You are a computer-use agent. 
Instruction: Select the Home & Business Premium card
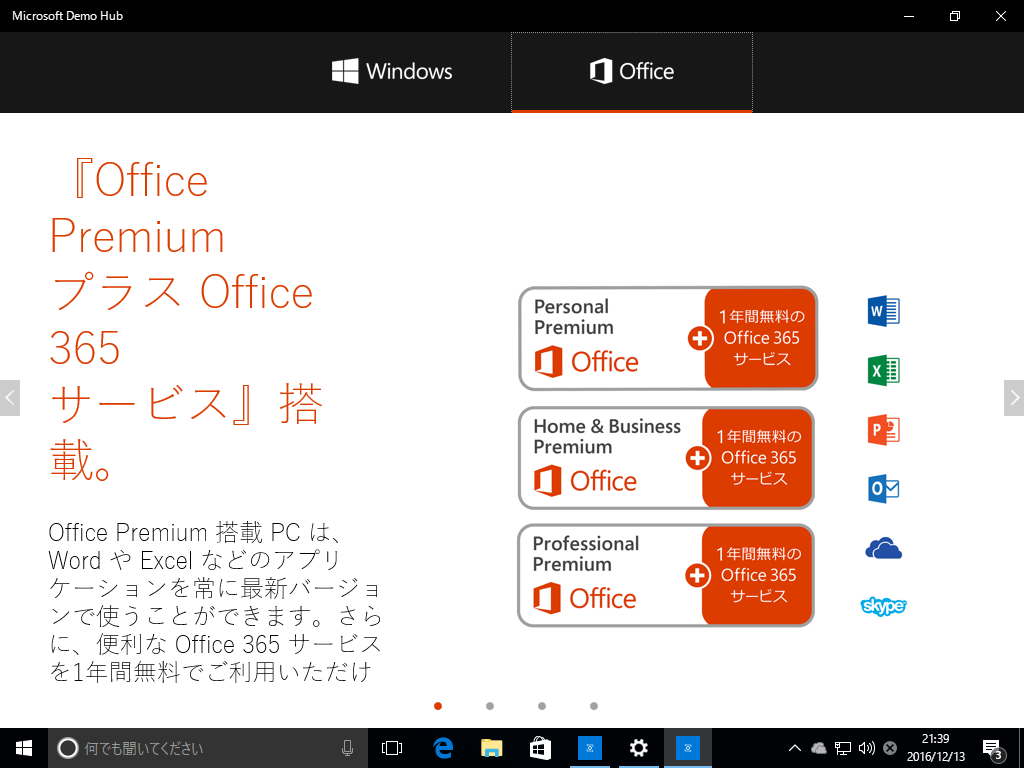coord(666,458)
